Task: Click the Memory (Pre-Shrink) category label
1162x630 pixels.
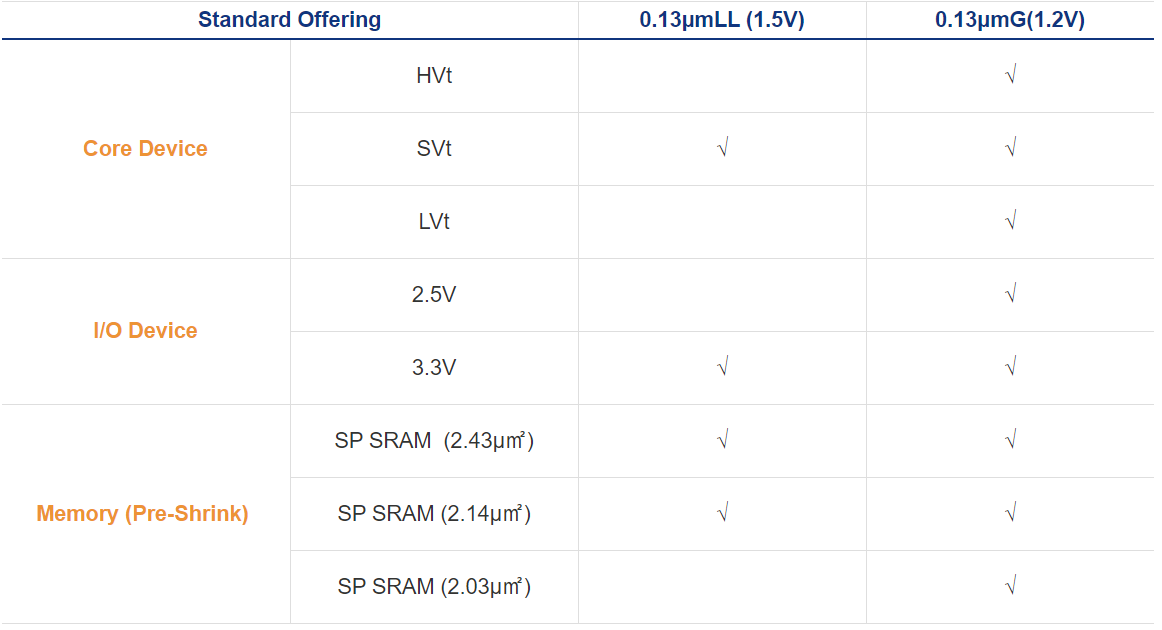Action: tap(143, 514)
